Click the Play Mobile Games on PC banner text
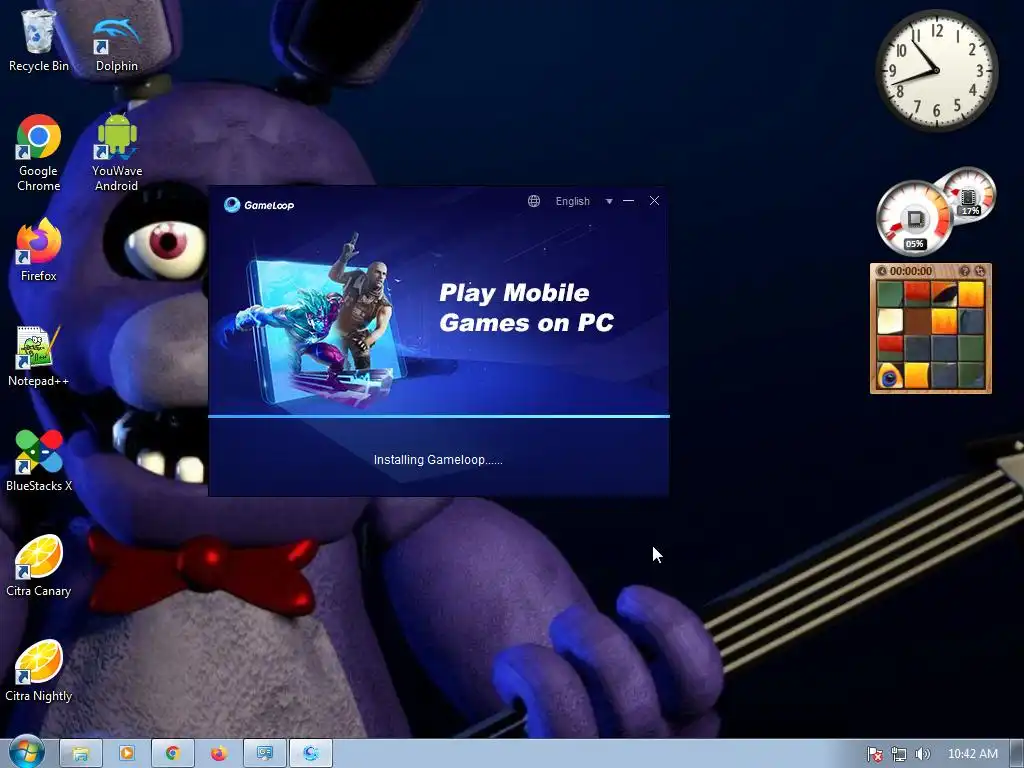This screenshot has width=1024, height=768. [526, 308]
